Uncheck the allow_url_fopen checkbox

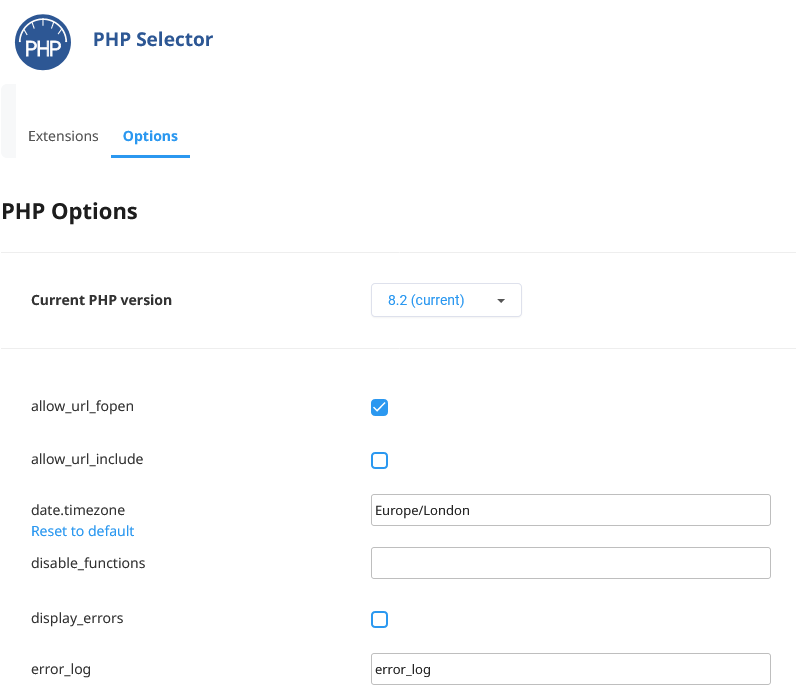[x=379, y=407]
